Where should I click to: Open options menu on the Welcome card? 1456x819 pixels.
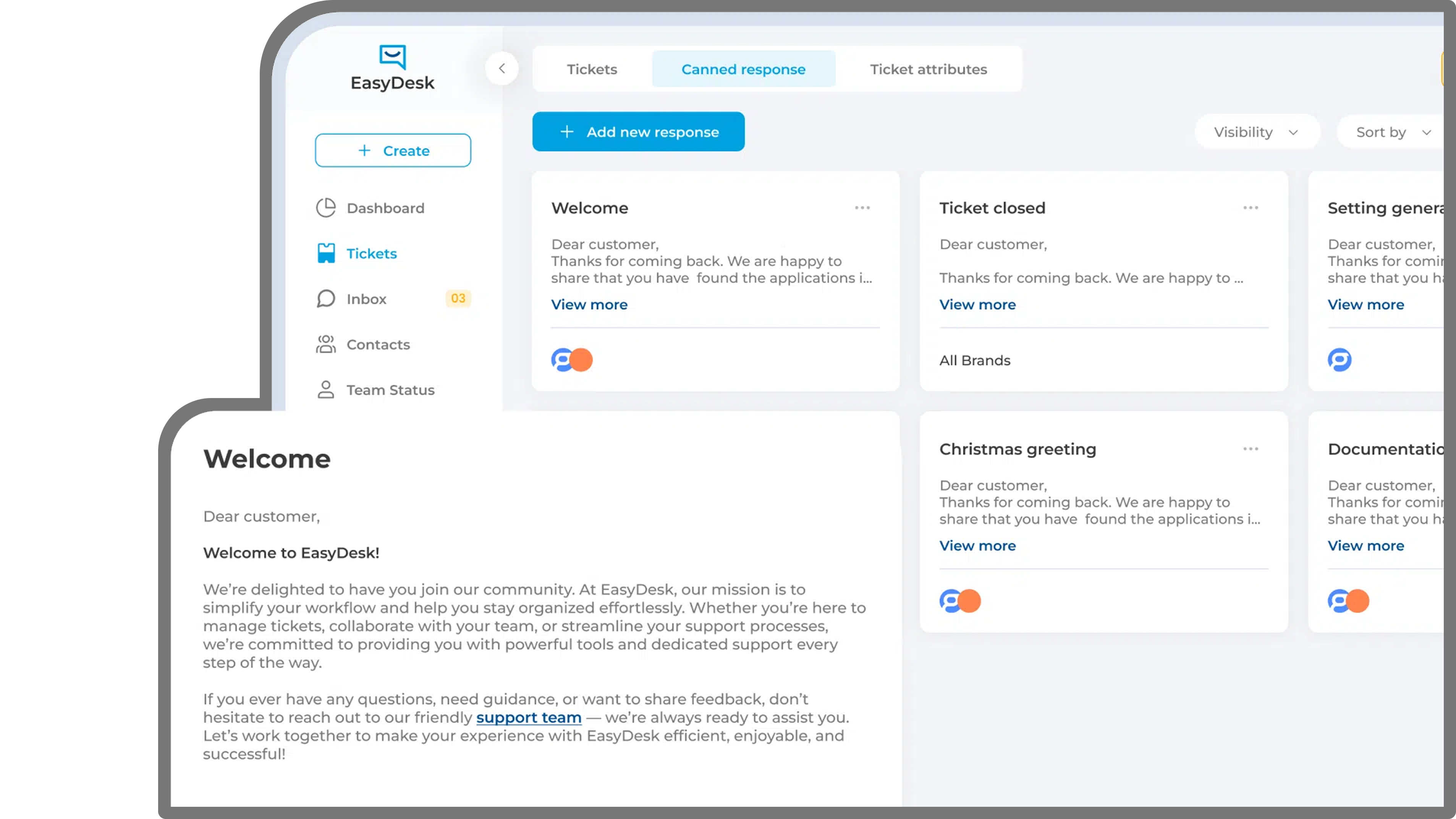[862, 207]
